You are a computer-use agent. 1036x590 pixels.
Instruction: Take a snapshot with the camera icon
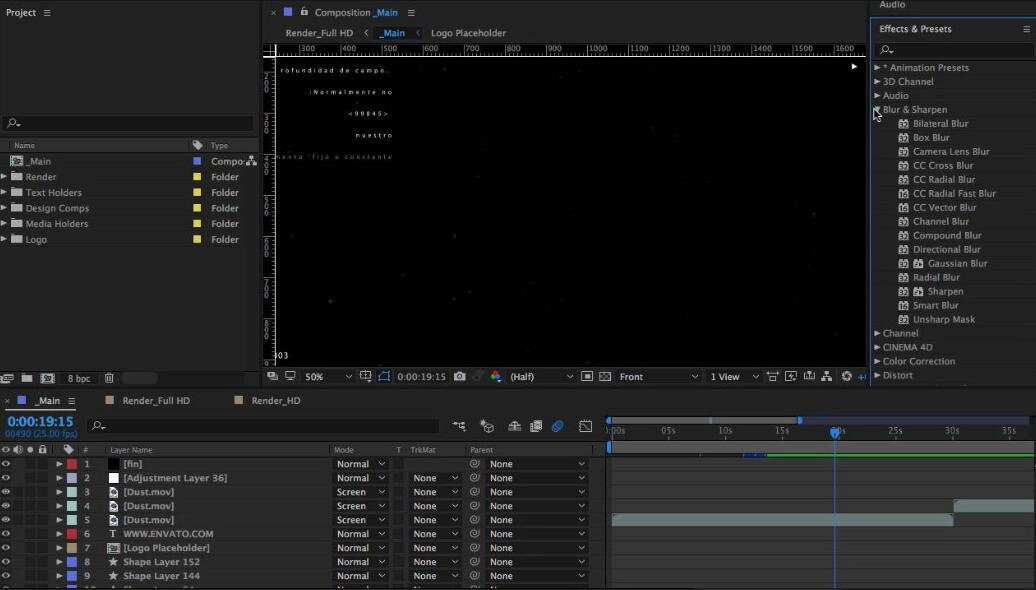click(459, 377)
